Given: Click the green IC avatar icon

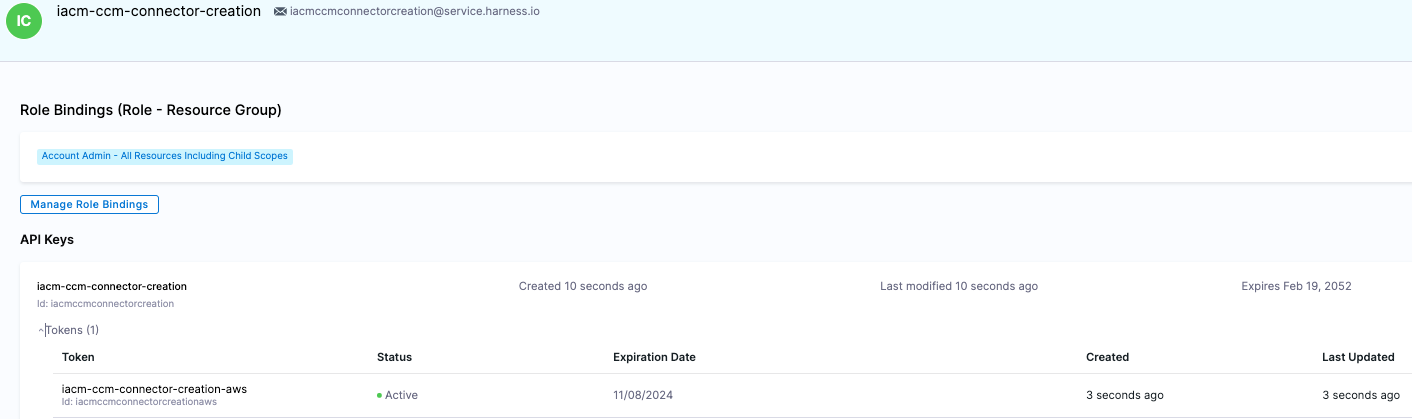Looking at the screenshot, I should [24, 21].
